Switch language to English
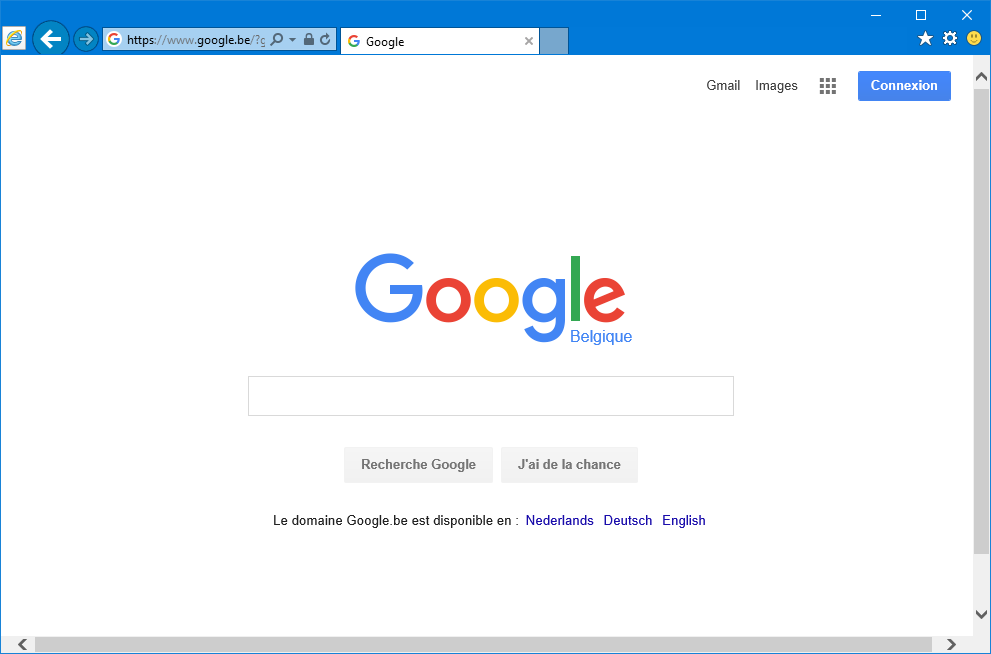The height and width of the screenshot is (654, 991). (x=684, y=520)
